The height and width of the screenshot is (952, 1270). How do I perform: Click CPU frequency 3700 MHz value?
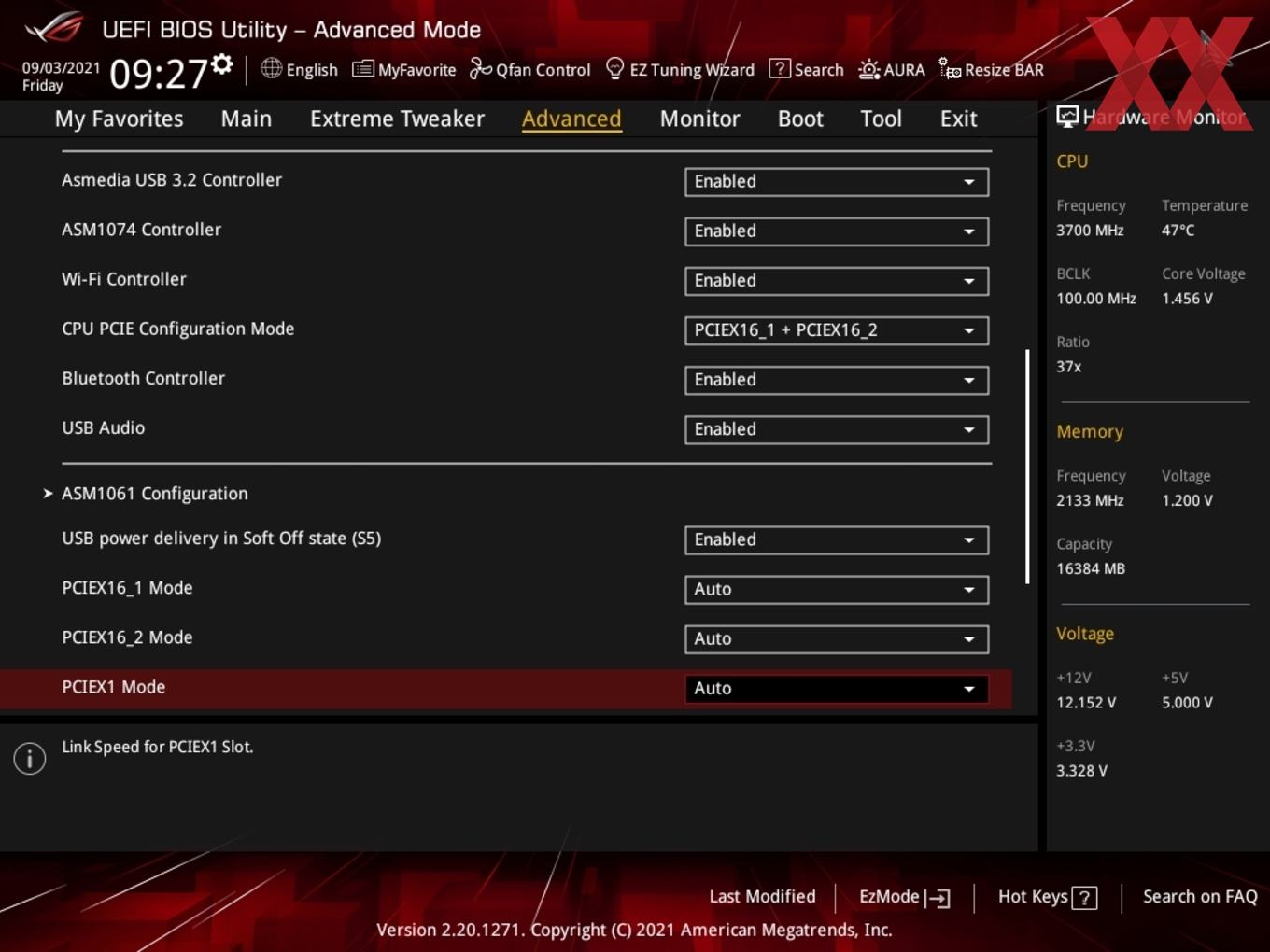click(1090, 230)
